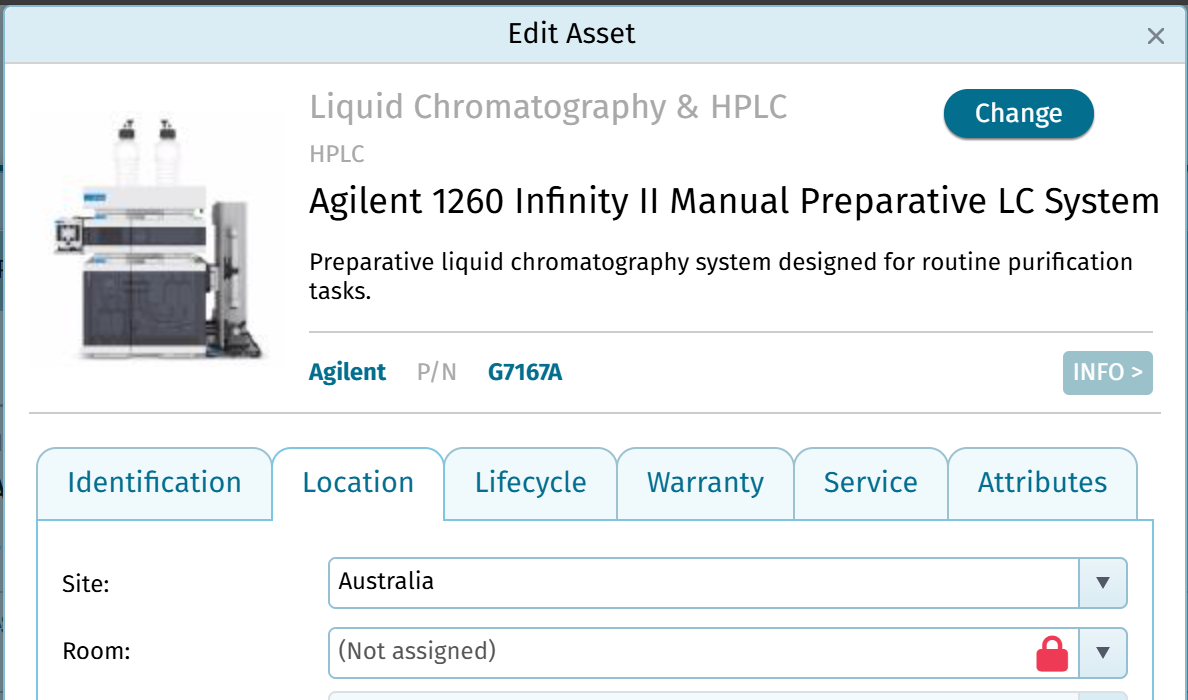Screen dimensions: 1188x700
Task: Open the Lifecycle tab
Action: point(530,483)
